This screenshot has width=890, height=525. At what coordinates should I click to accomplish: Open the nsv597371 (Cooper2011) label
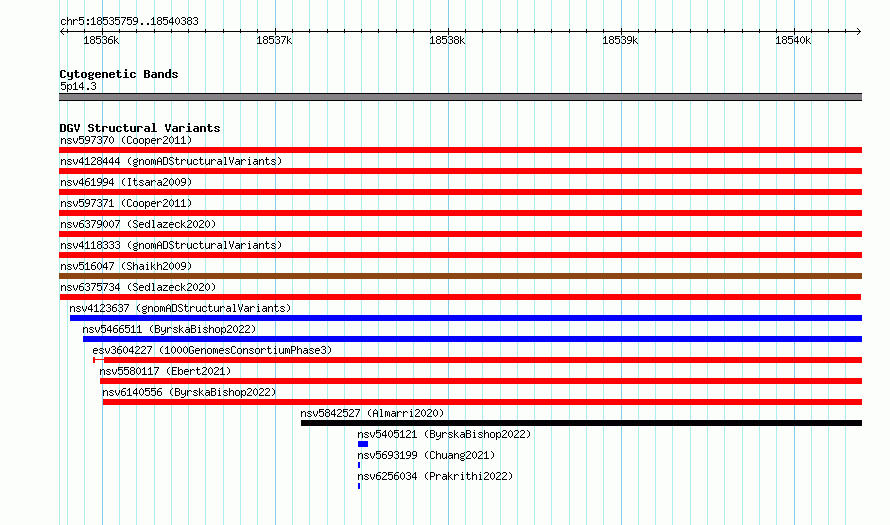[126, 203]
